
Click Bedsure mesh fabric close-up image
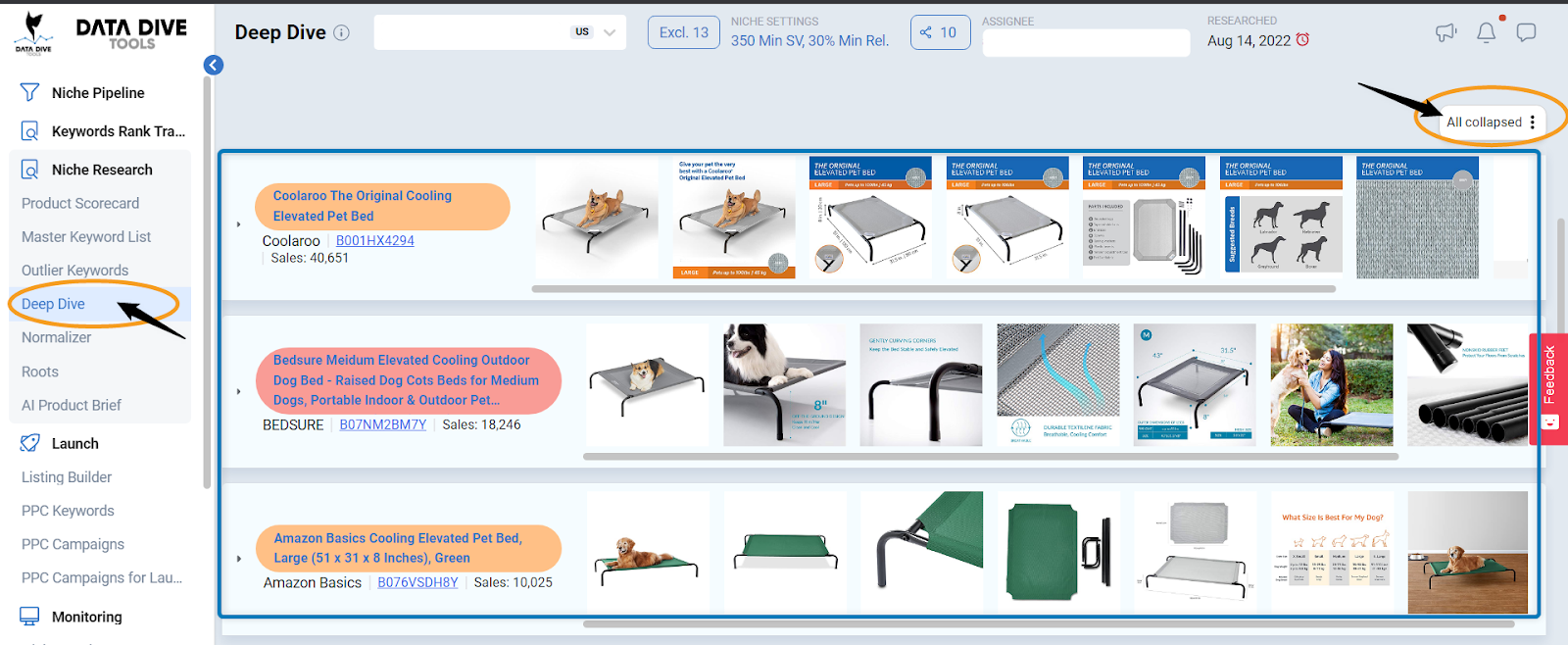pyautogui.click(x=1057, y=385)
